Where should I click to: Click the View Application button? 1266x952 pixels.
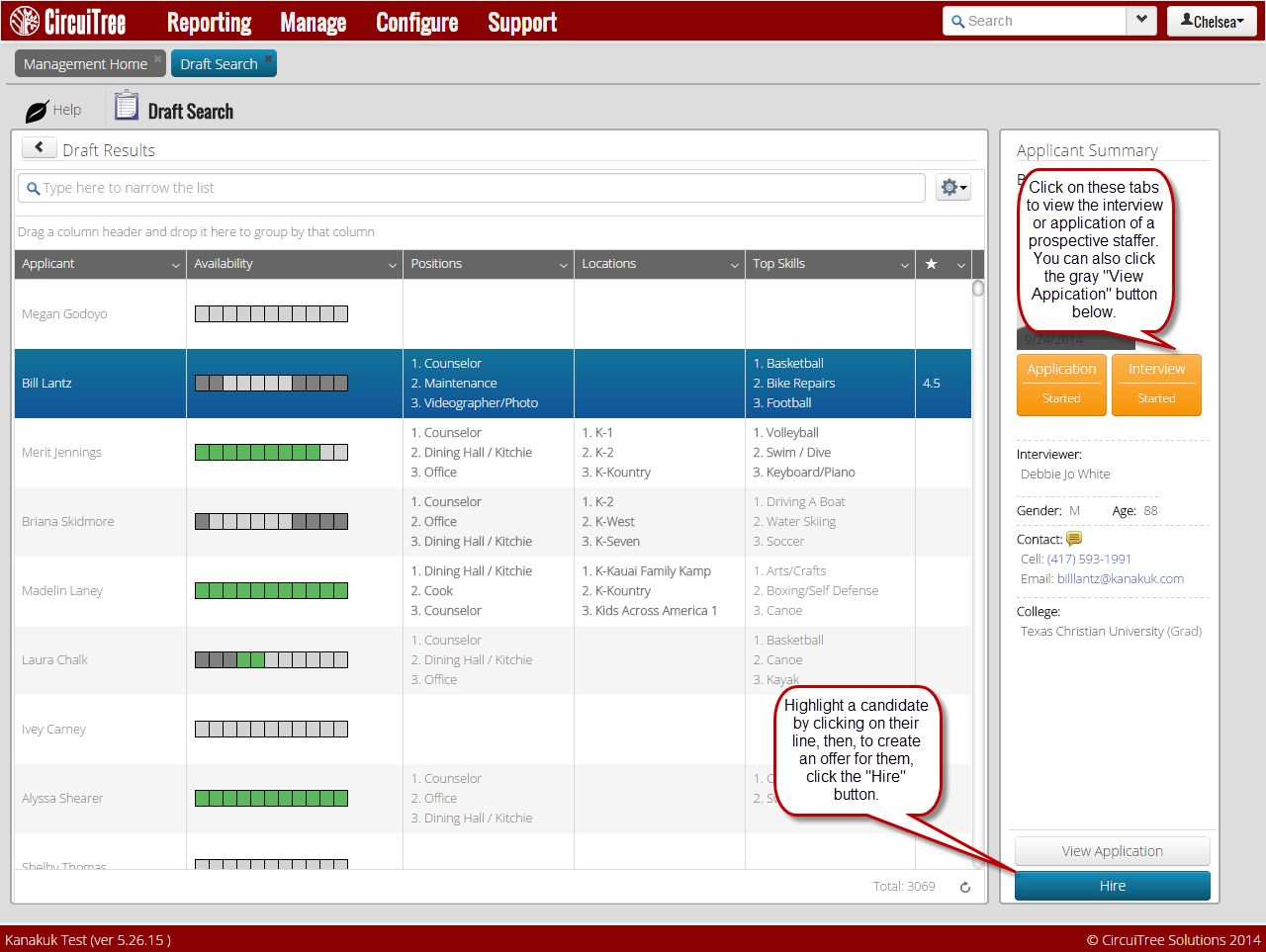tap(1112, 851)
